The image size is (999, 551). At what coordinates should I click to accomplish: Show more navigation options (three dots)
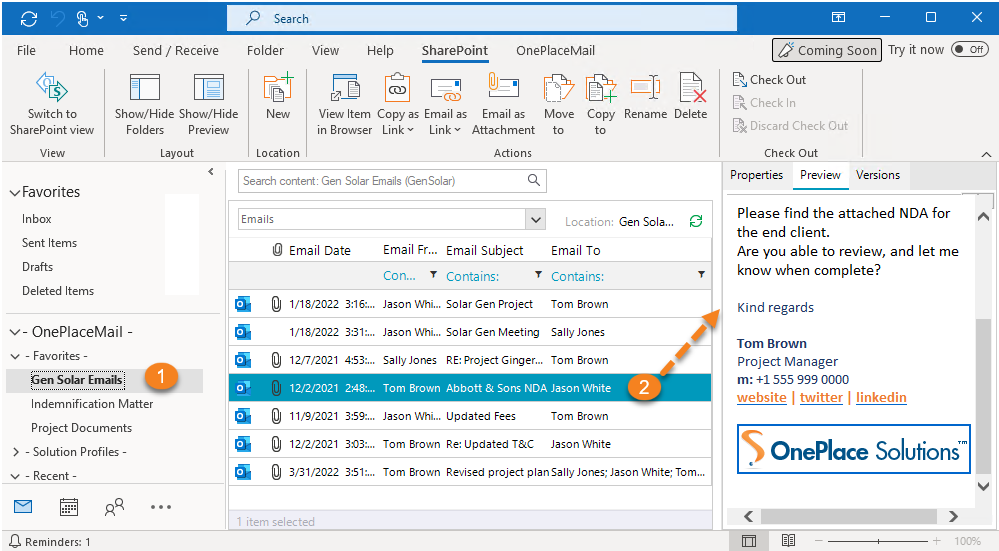tap(161, 507)
